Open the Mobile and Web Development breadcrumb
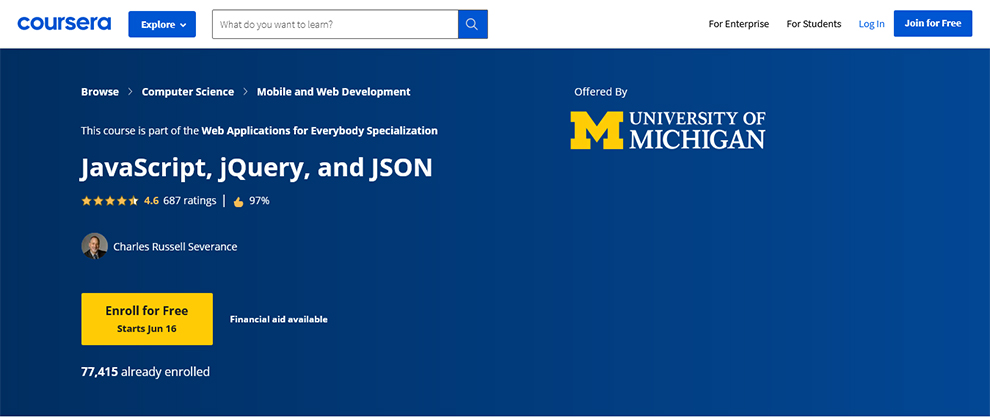The image size is (990, 418). click(x=333, y=92)
